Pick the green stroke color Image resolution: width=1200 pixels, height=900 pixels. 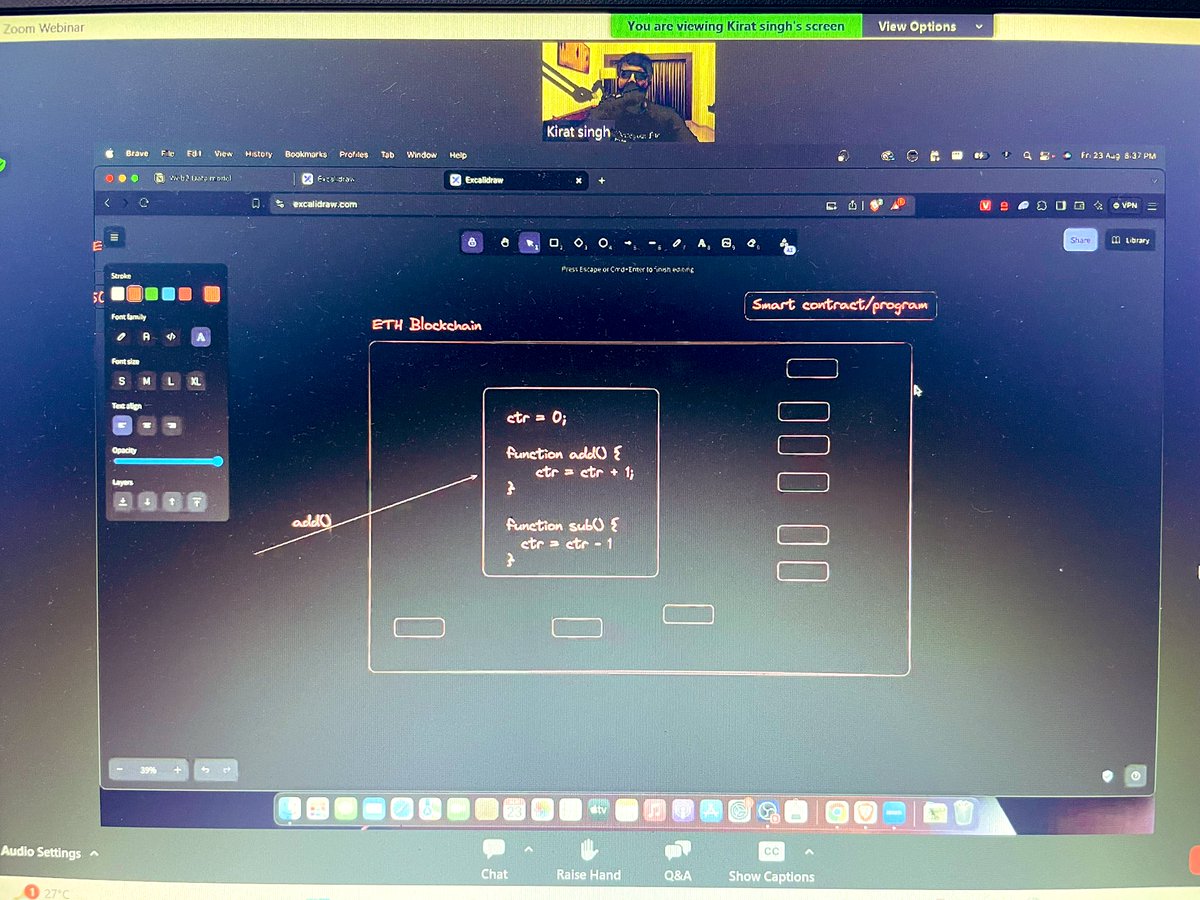(151, 294)
